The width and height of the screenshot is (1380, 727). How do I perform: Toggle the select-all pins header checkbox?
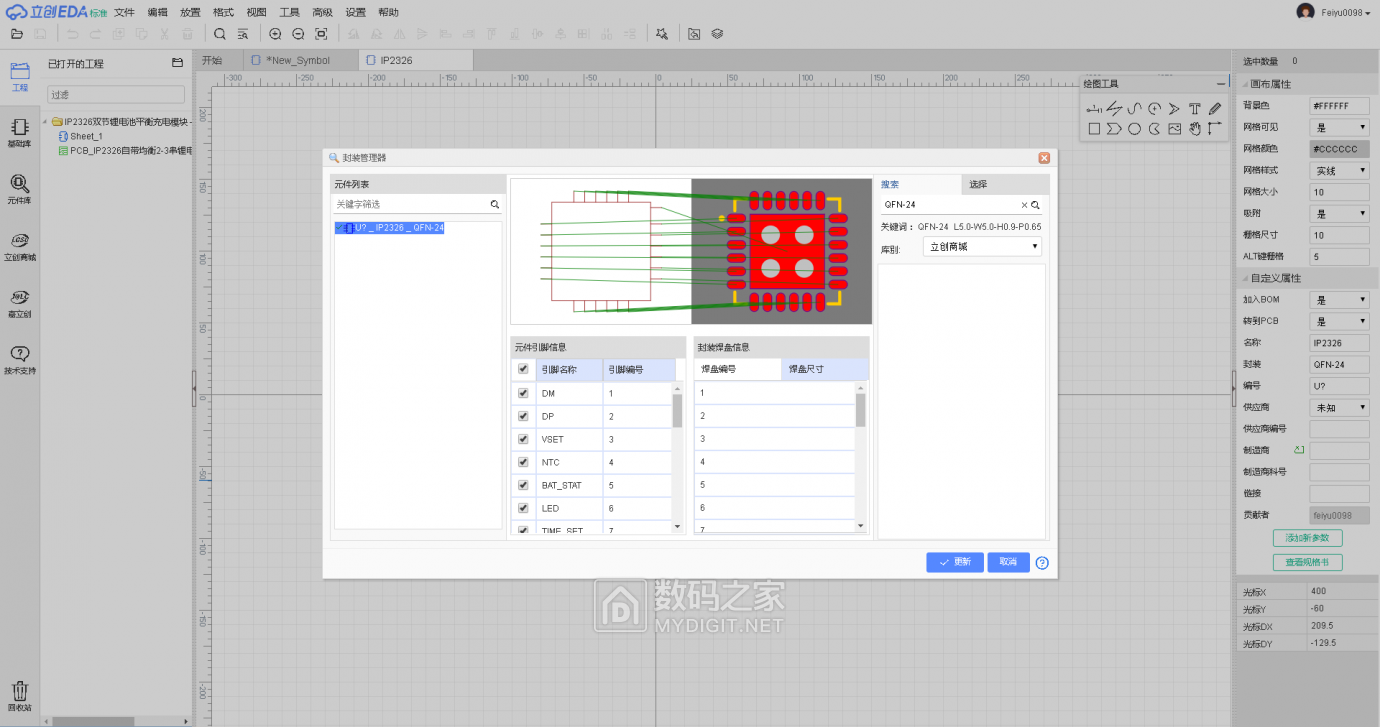(x=523, y=369)
